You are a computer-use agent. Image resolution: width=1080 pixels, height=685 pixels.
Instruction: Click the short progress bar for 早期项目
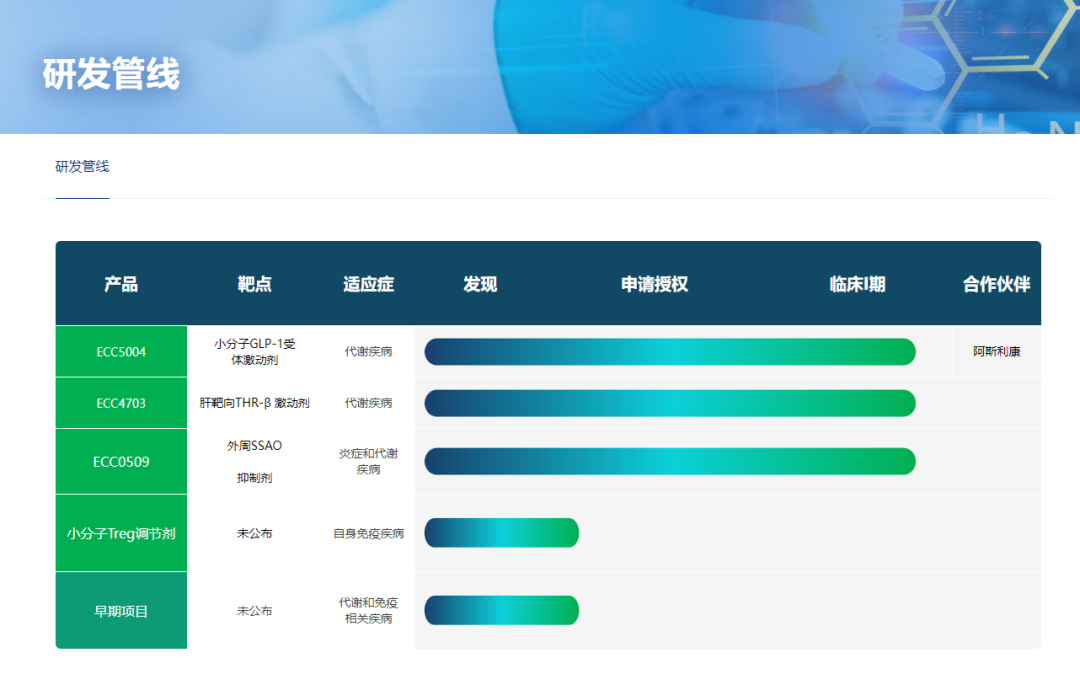pyautogui.click(x=501, y=610)
